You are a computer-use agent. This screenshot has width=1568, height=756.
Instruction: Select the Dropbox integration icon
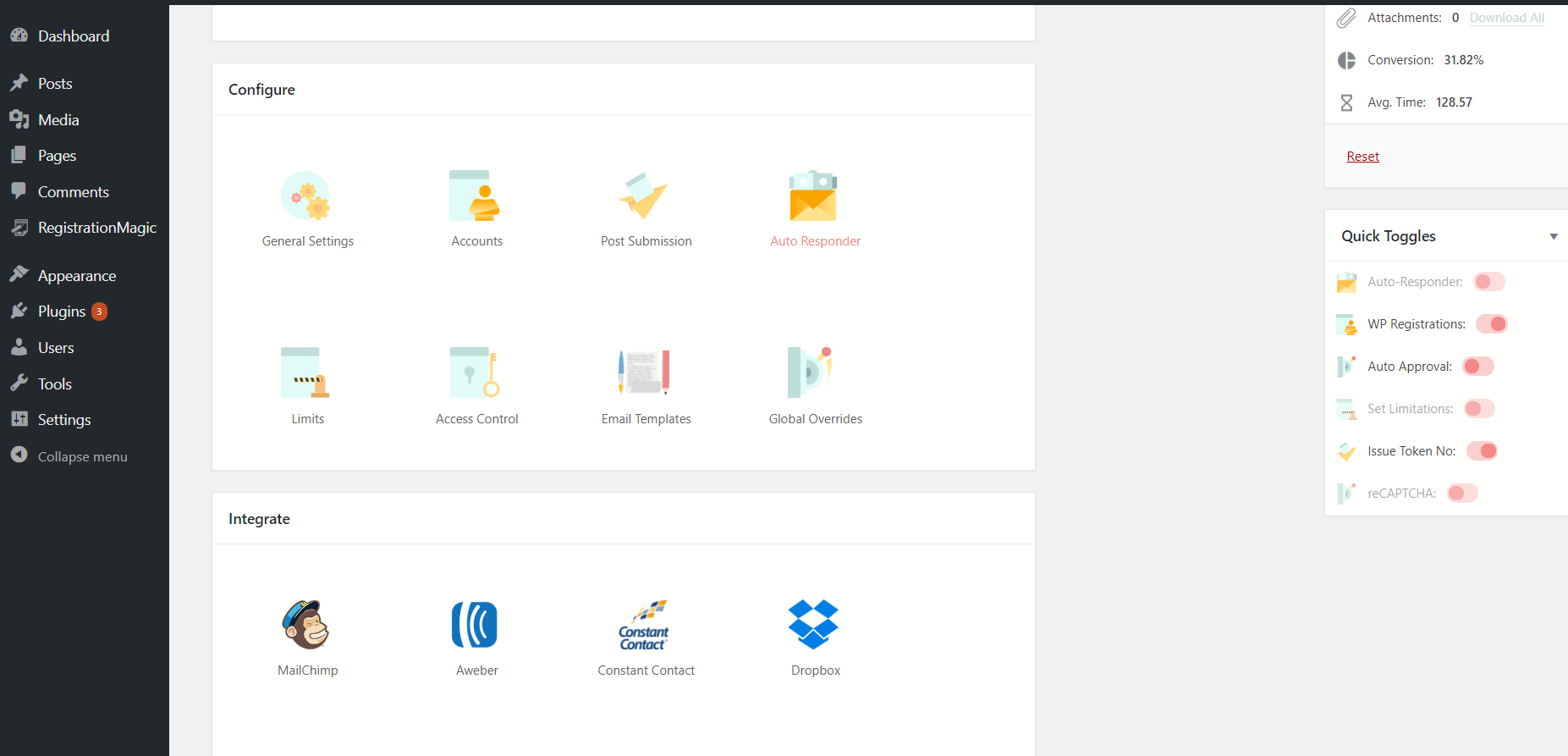click(813, 625)
